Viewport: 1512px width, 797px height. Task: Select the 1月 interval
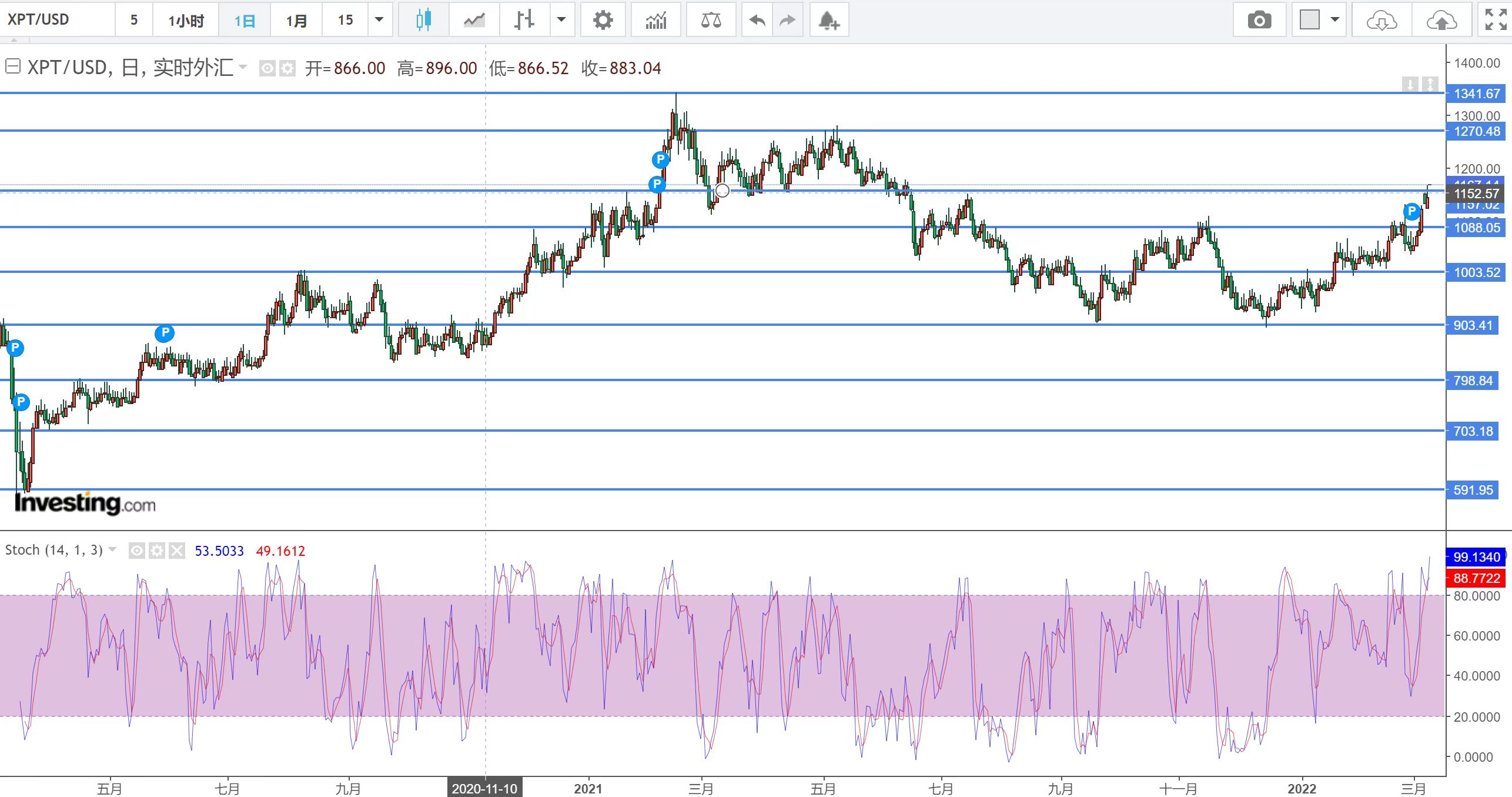296,20
